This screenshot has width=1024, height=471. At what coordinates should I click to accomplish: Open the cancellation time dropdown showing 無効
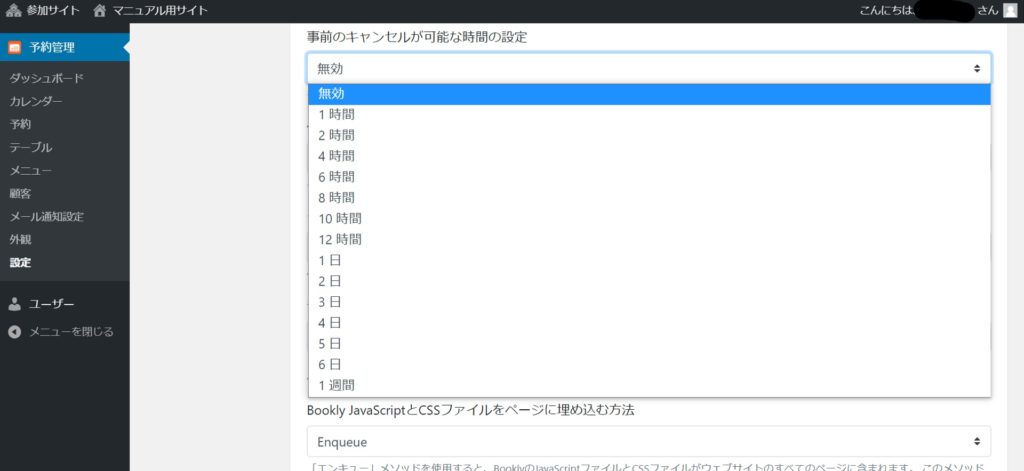[x=648, y=68]
